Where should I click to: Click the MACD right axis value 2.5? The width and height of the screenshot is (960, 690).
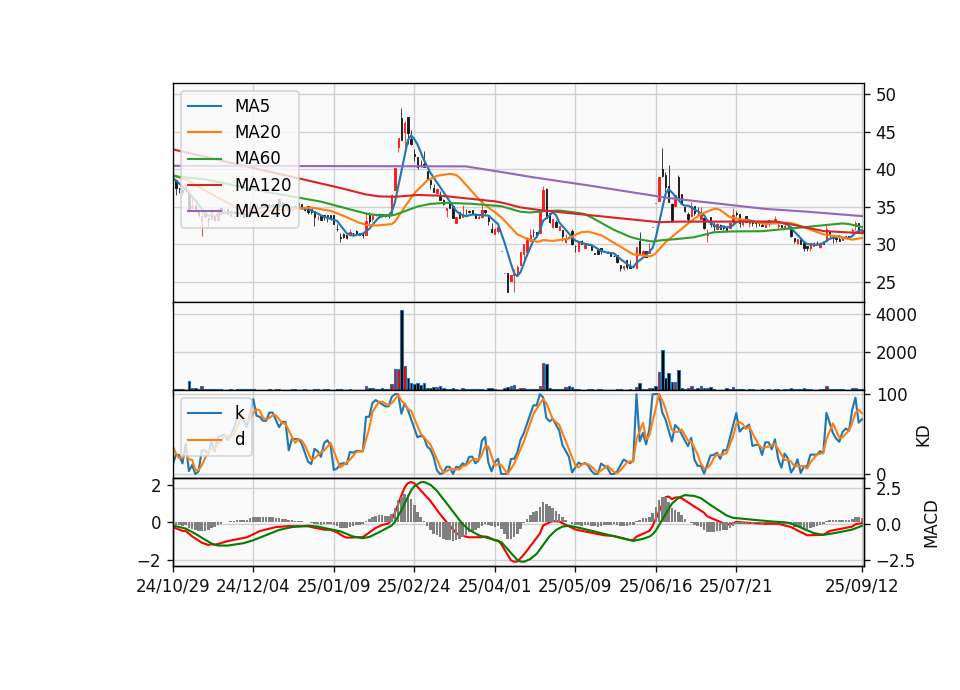pos(888,489)
